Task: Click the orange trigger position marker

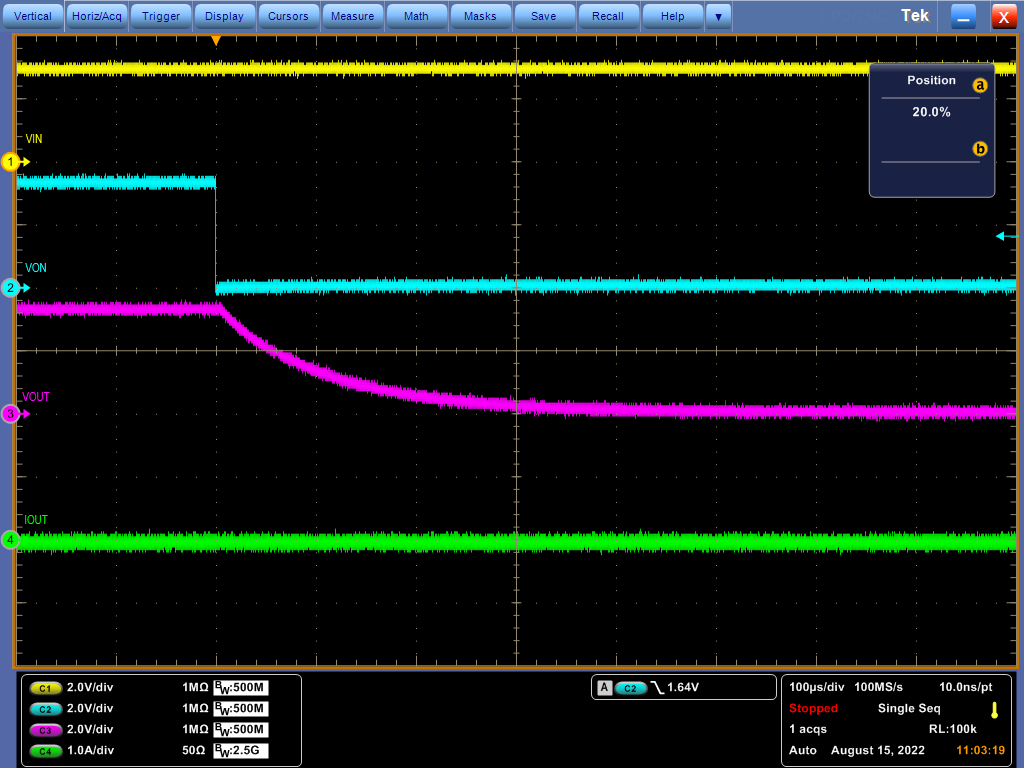Action: 215,40
